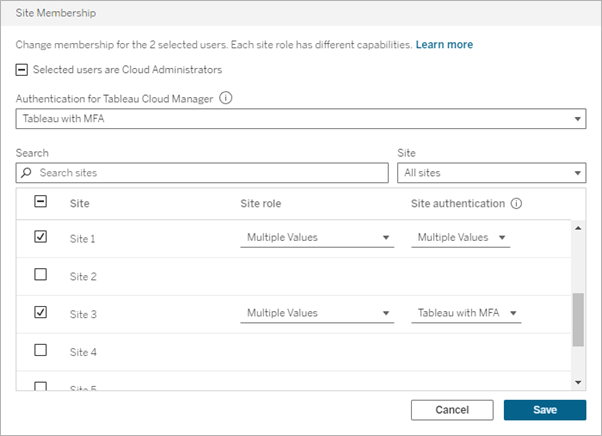The image size is (602, 436).
Task: Open Site 1 site role dropdown
Action: coord(317,238)
